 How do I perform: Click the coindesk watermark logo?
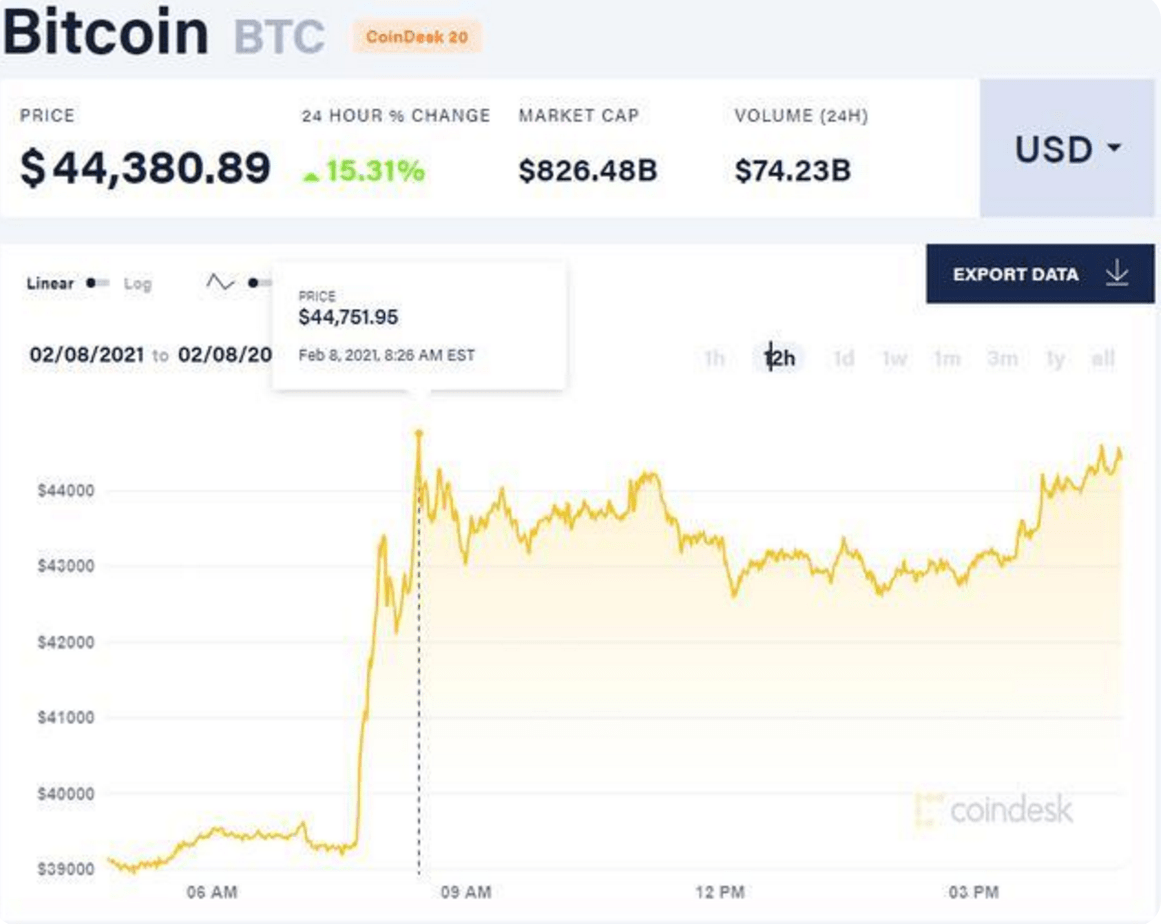(x=994, y=809)
